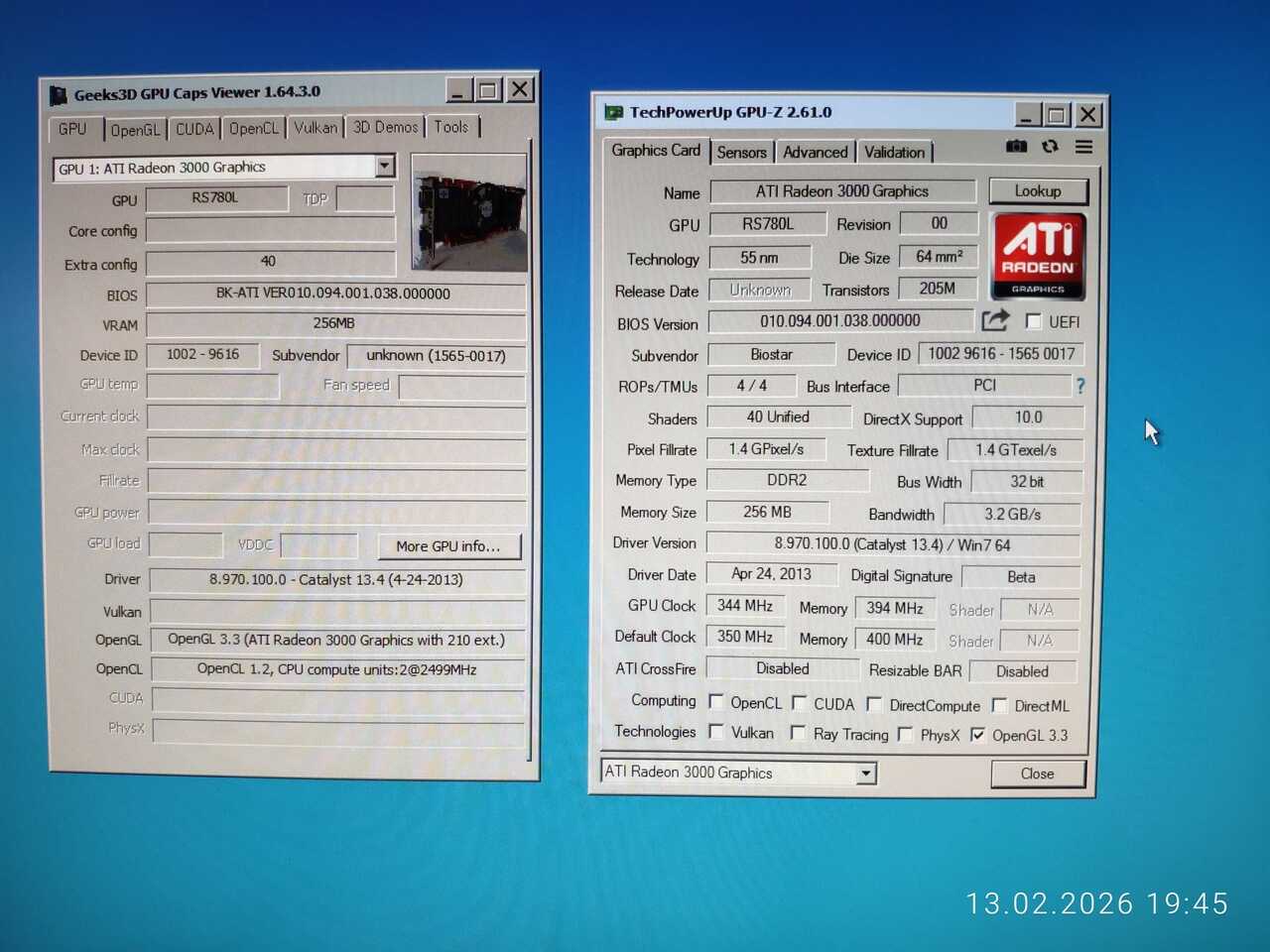The image size is (1270, 952).
Task: Click the Driver Version field in GPU-Z
Action: click(893, 544)
